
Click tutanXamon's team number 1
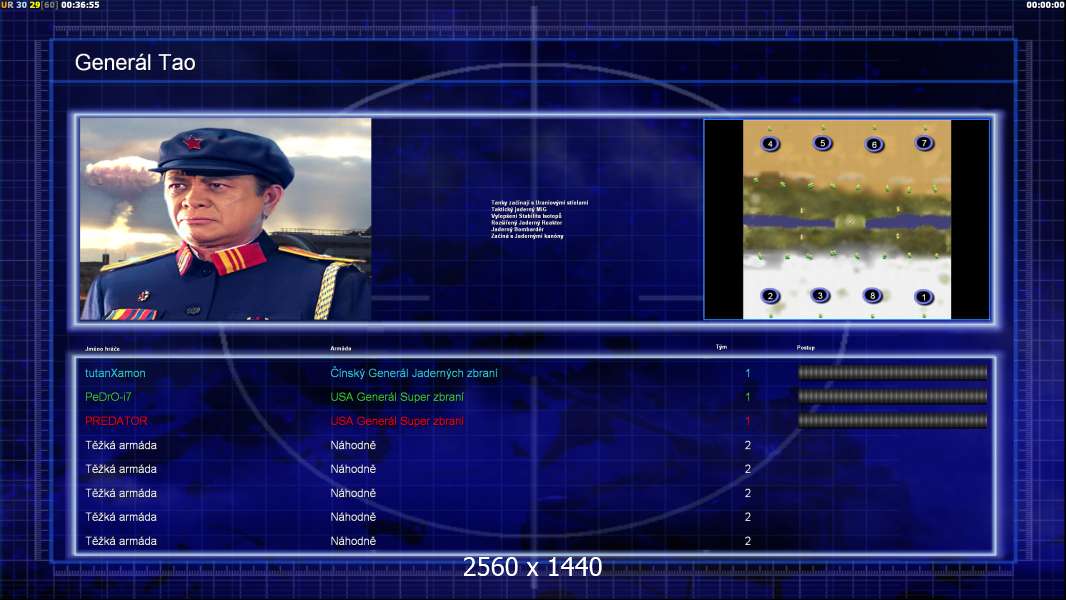point(747,373)
